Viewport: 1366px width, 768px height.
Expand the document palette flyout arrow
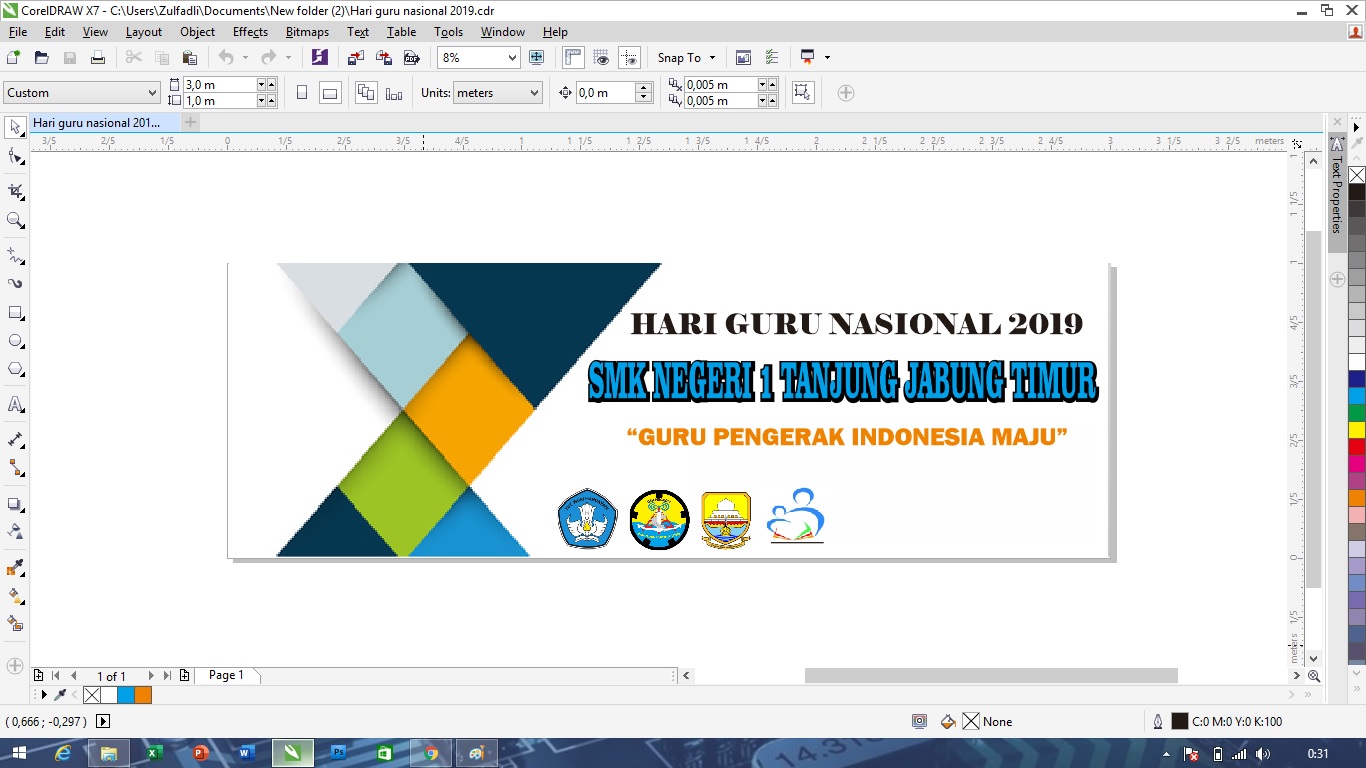pyautogui.click(x=42, y=695)
